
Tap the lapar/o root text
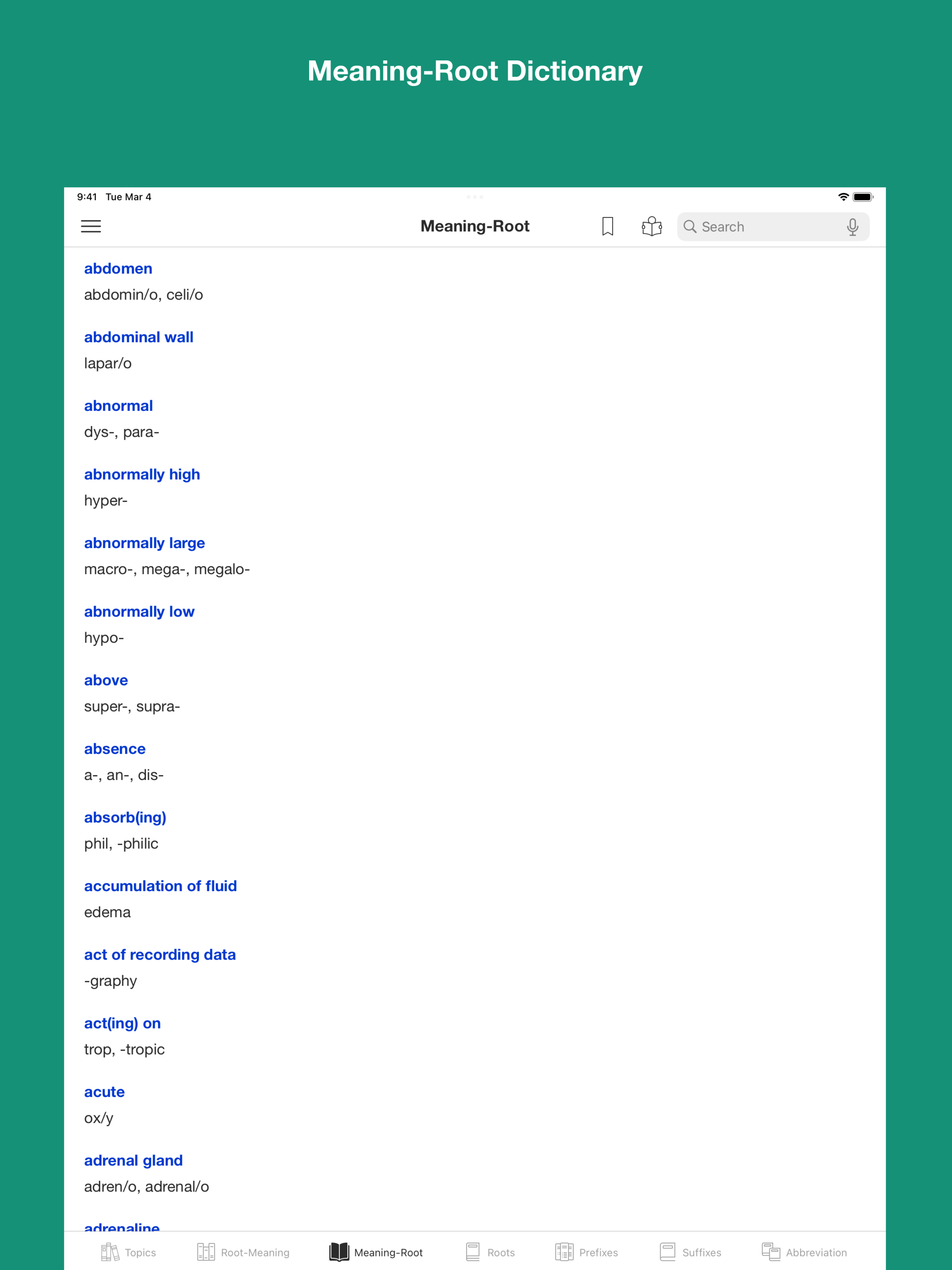pos(108,364)
